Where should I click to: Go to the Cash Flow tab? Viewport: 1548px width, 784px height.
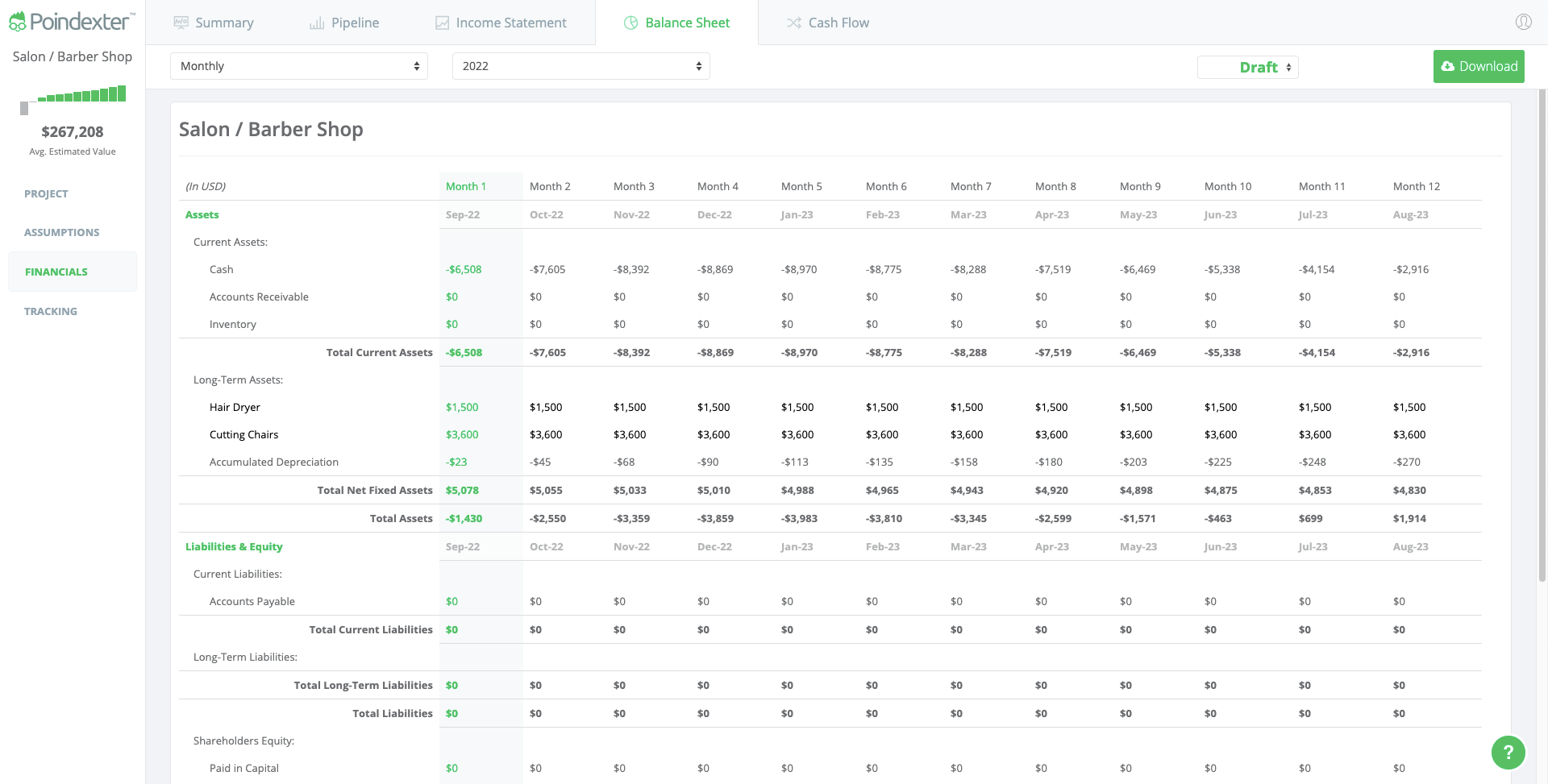(x=828, y=23)
